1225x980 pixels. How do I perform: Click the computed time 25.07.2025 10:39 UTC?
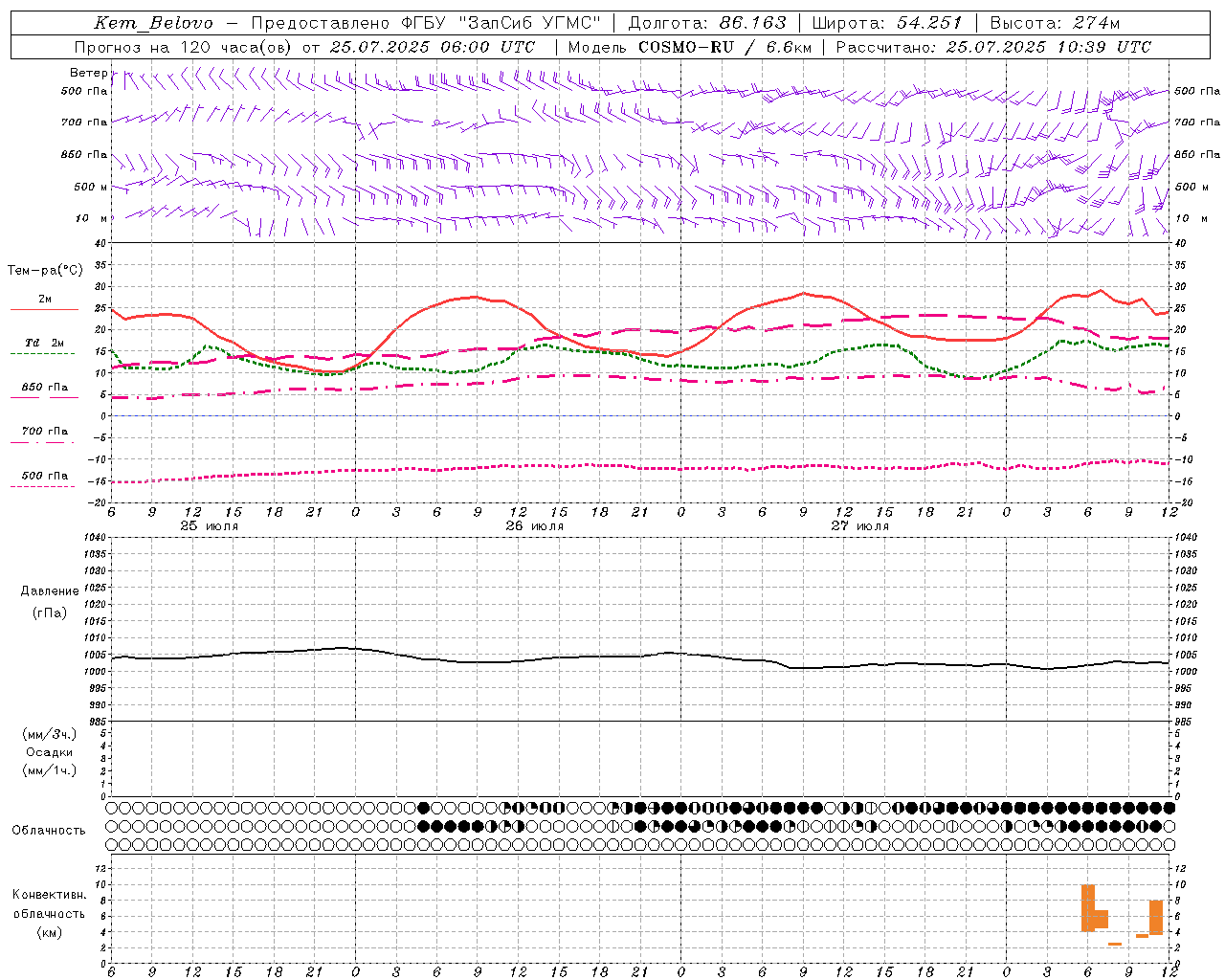(x=1048, y=47)
